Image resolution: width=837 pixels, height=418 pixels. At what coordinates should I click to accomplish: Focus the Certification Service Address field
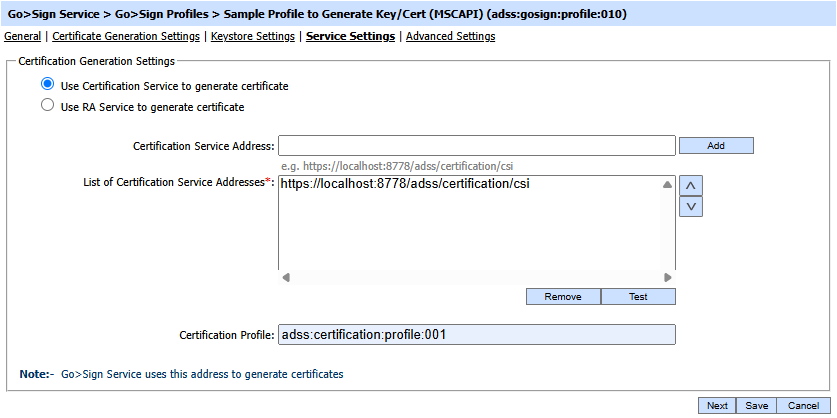point(476,146)
